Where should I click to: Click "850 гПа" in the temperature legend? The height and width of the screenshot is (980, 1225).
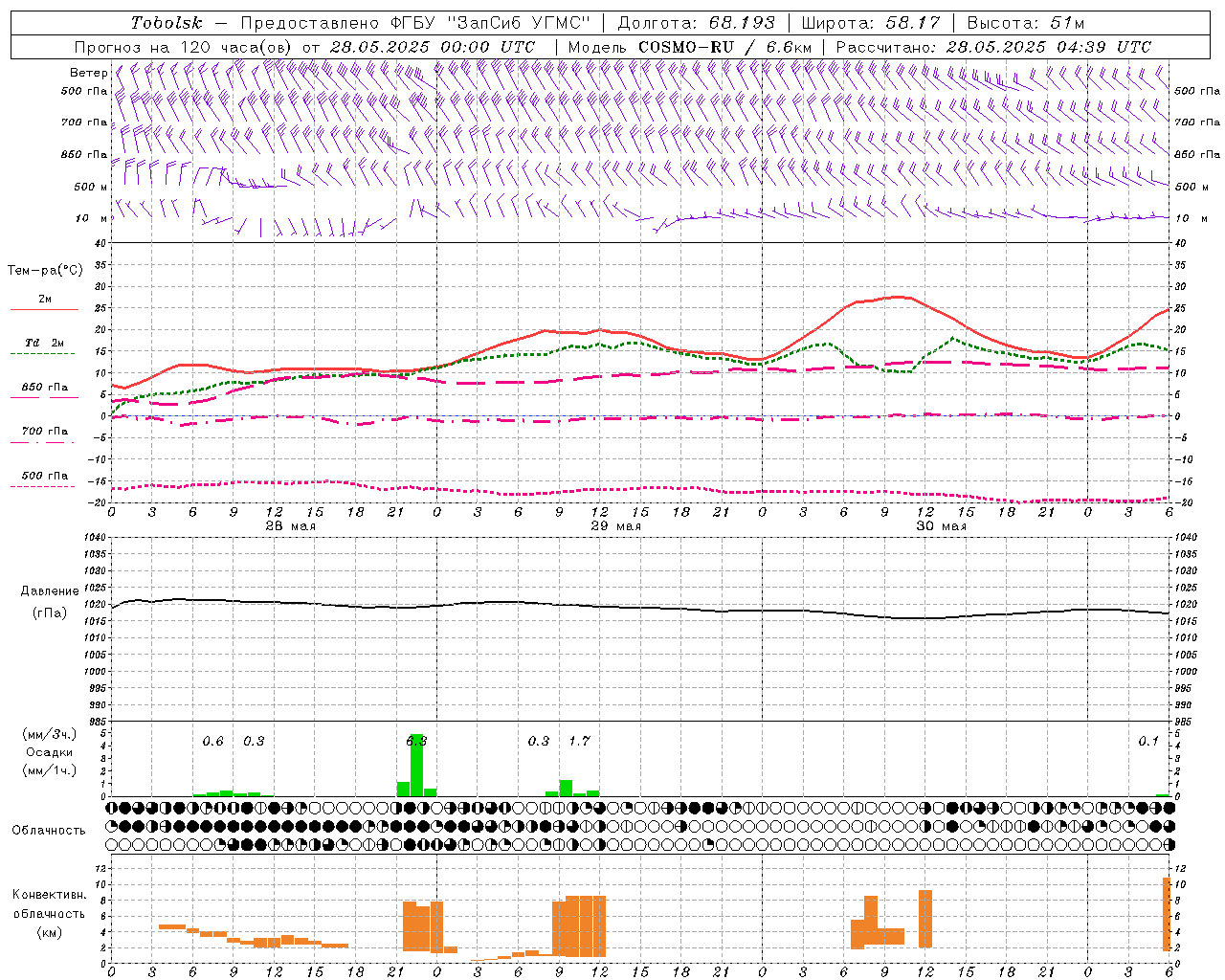(x=44, y=388)
